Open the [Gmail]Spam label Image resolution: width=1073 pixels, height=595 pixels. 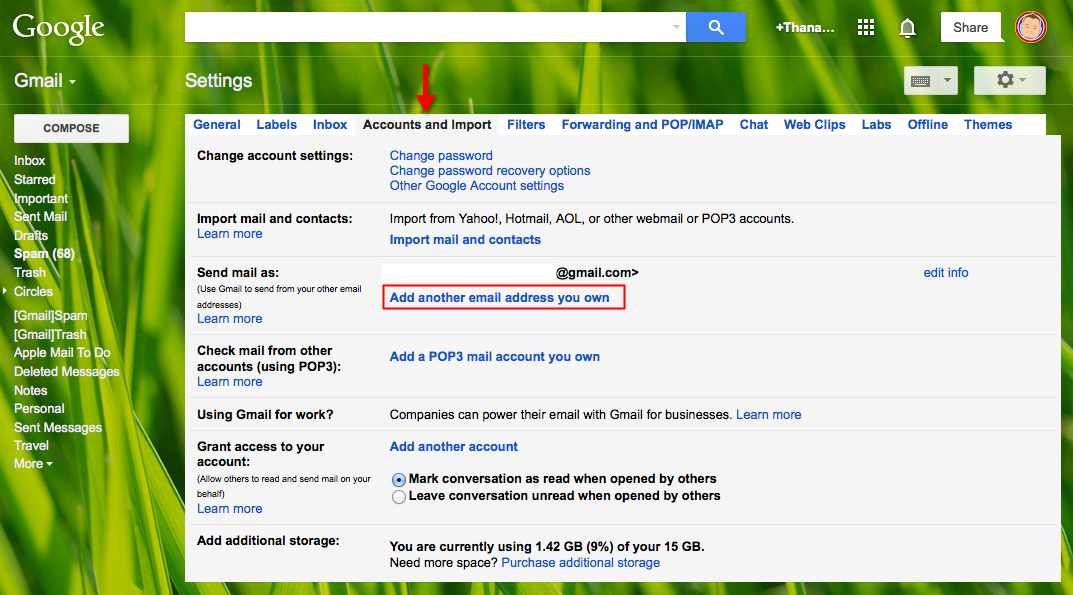click(51, 316)
